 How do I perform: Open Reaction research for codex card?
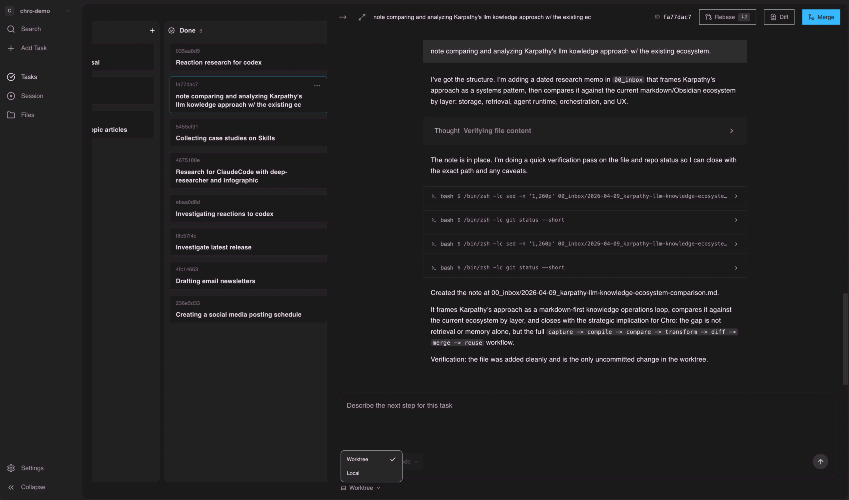(248, 57)
